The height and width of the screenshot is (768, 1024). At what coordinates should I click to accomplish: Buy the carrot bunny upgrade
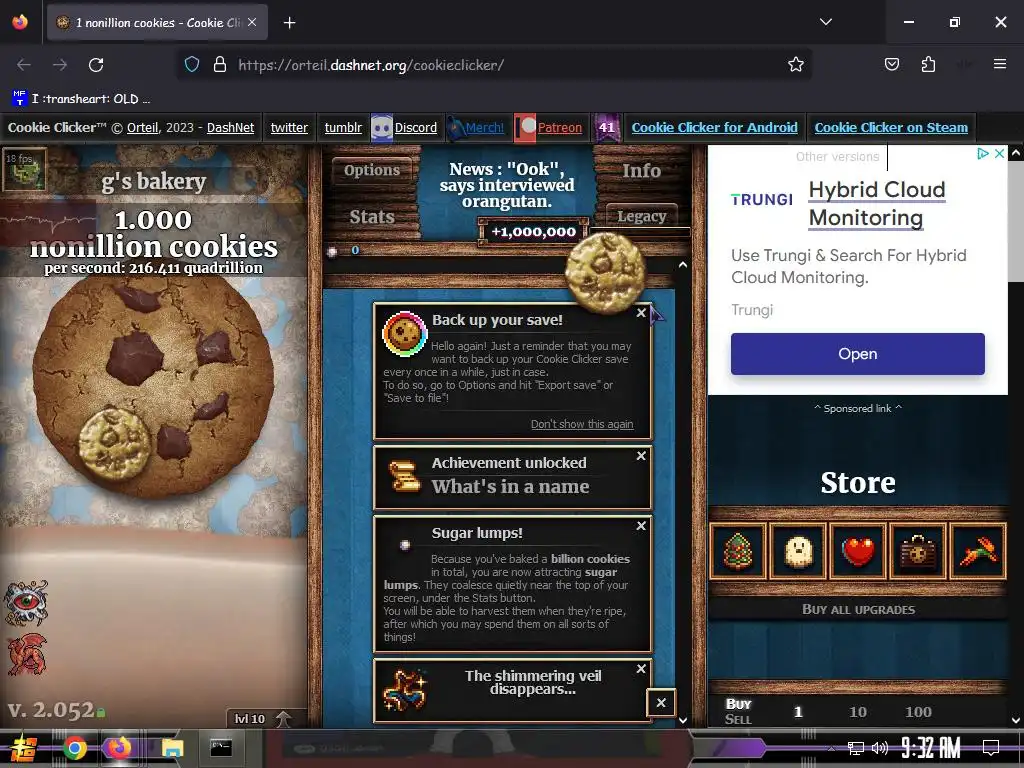[x=978, y=551]
